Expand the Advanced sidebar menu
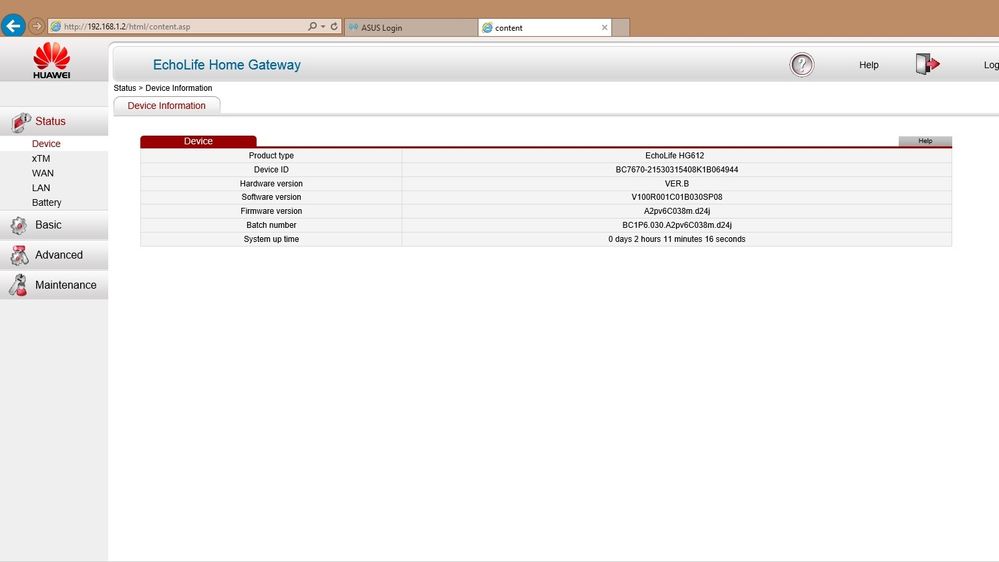 (x=59, y=255)
